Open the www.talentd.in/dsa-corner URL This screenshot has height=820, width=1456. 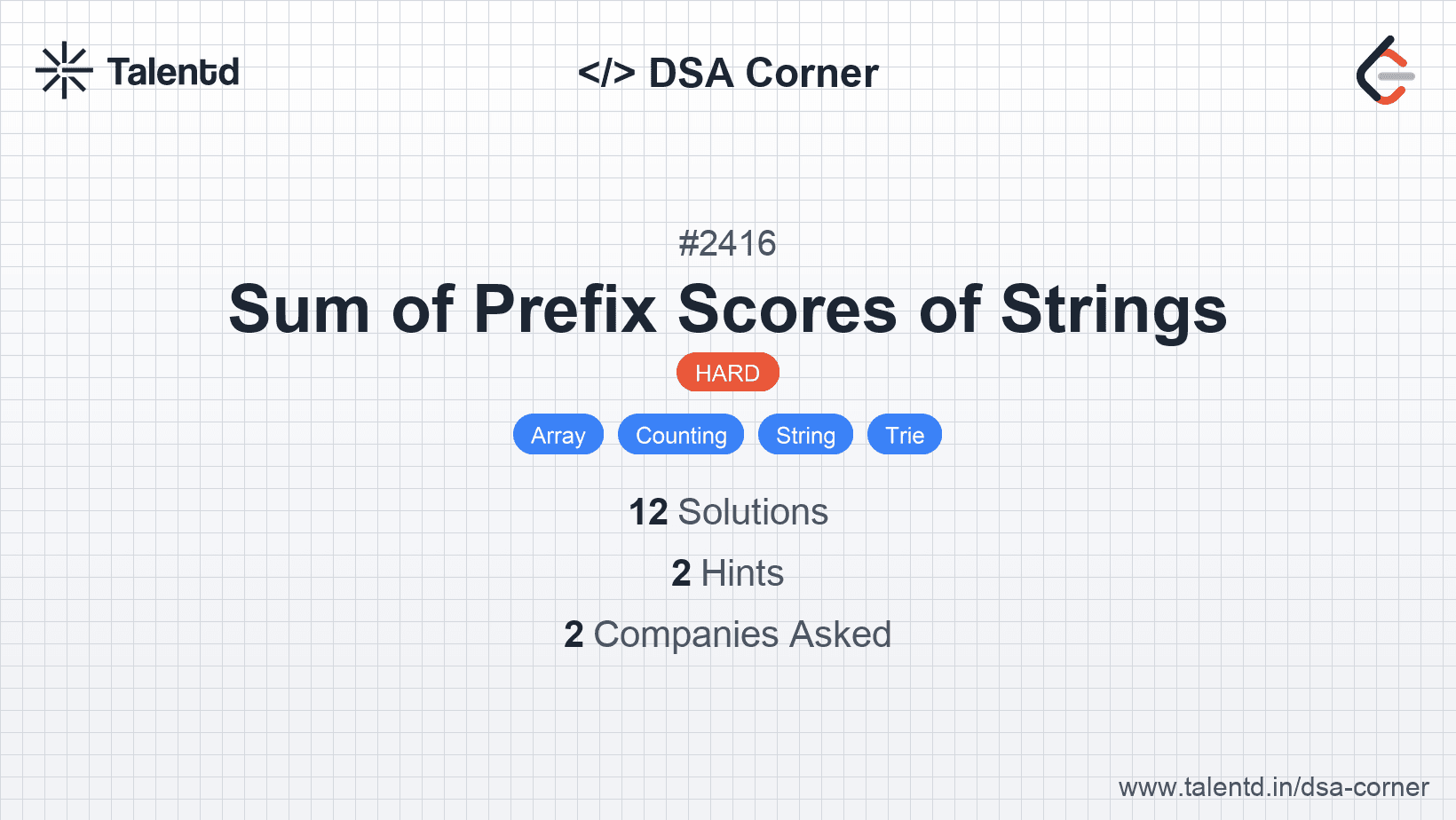point(1273,787)
